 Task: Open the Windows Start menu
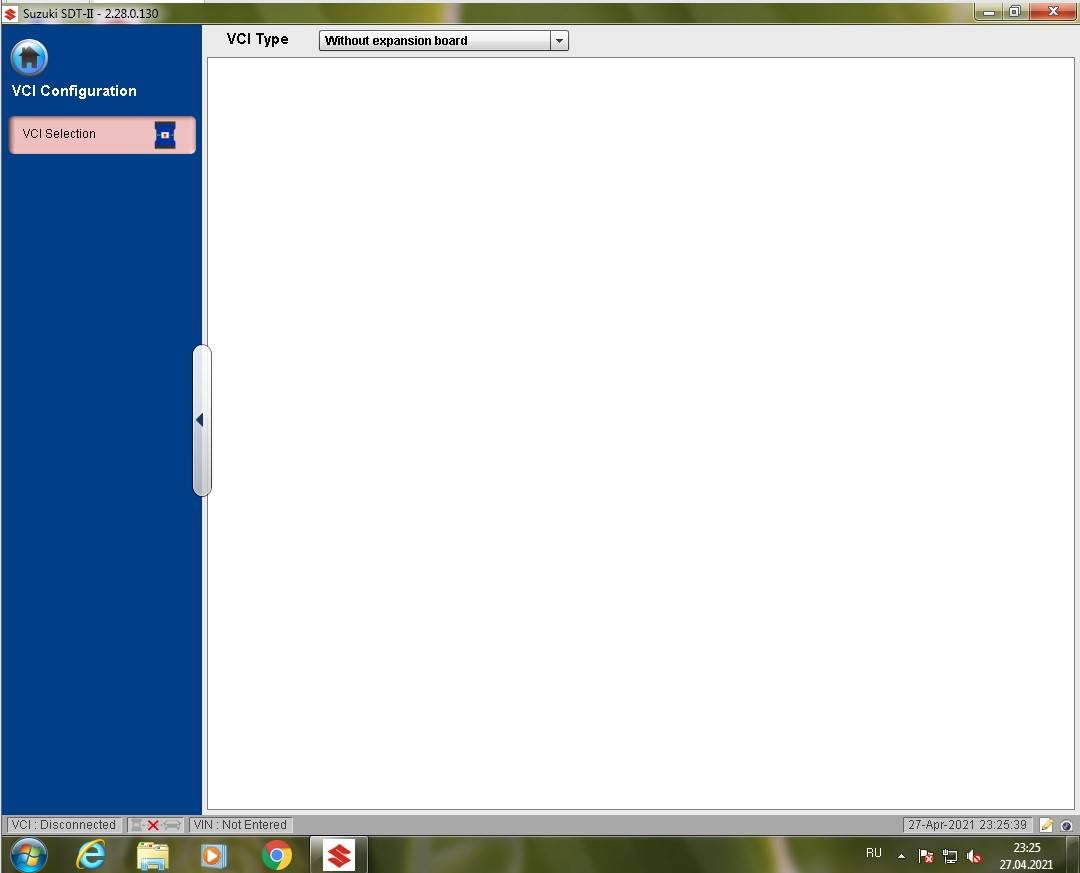point(29,855)
